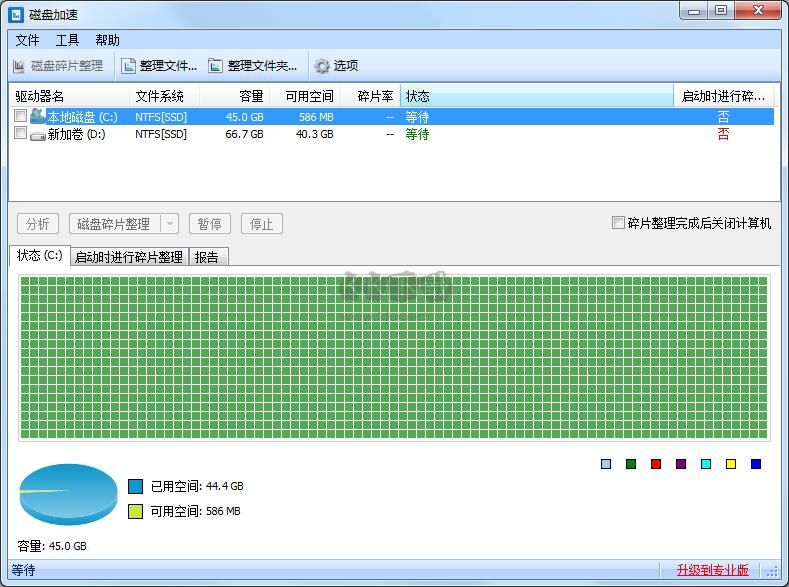Click 容量: 45.0 GB label under pie chart
The height and width of the screenshot is (587, 789).
(x=52, y=546)
